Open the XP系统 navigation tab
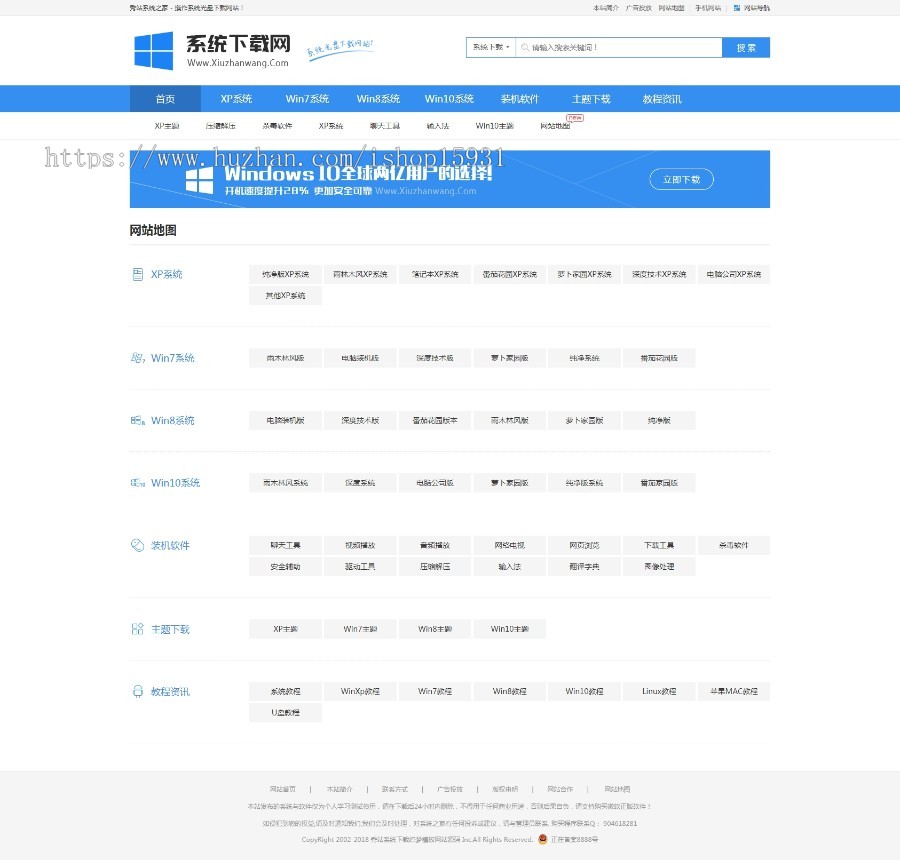Viewport: 900px width, 860px height. click(x=236, y=99)
